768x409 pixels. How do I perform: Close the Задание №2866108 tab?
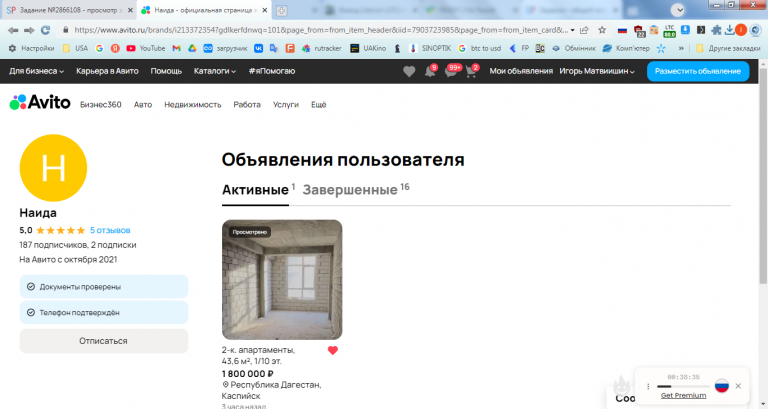point(130,10)
